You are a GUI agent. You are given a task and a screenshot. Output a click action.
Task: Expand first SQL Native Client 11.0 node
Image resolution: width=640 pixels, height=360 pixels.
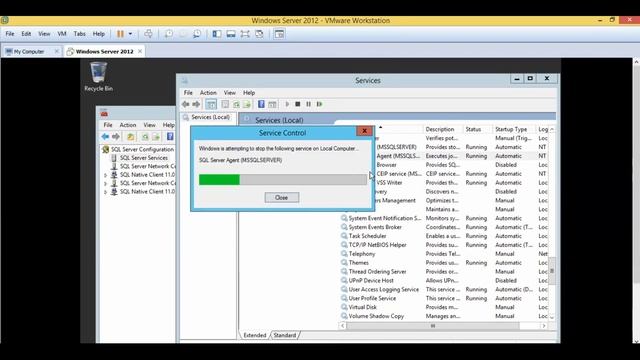coord(105,175)
